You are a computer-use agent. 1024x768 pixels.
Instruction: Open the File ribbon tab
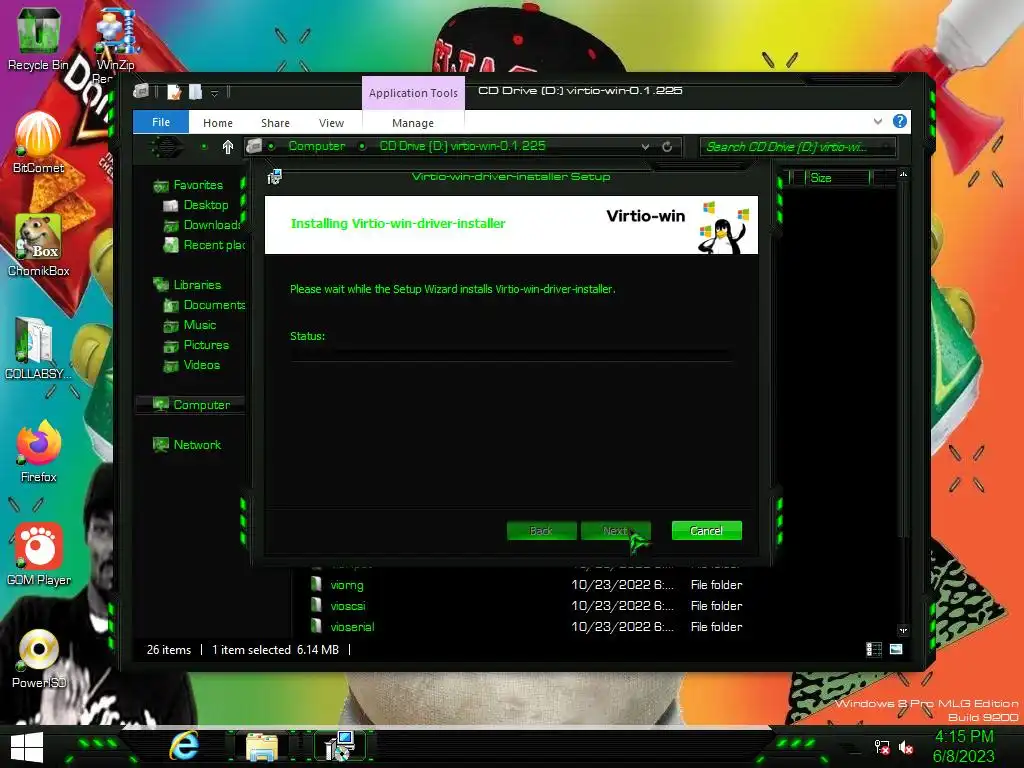[161, 122]
